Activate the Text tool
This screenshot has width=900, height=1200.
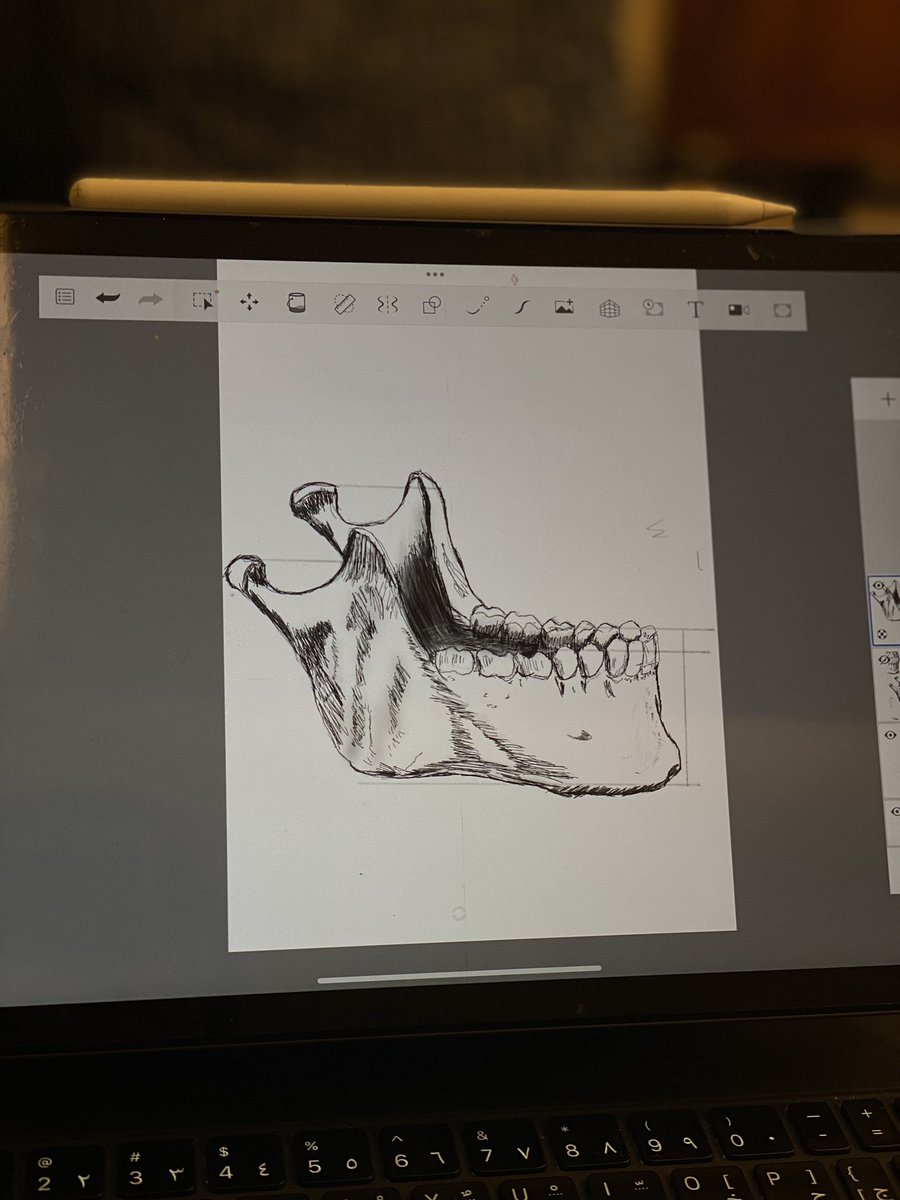695,307
